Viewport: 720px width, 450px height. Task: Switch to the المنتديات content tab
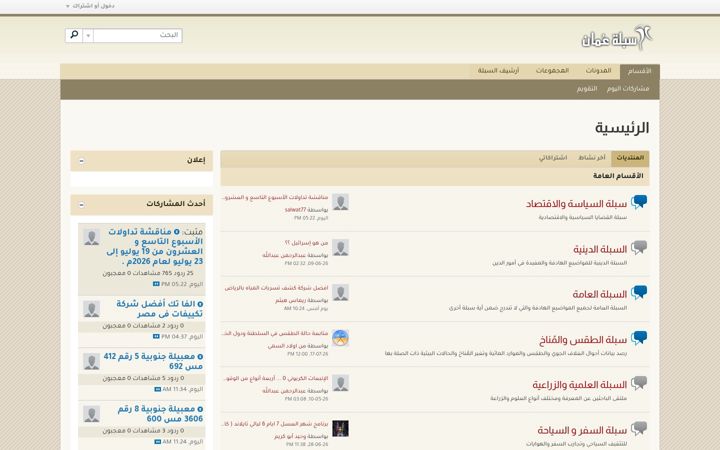630,158
